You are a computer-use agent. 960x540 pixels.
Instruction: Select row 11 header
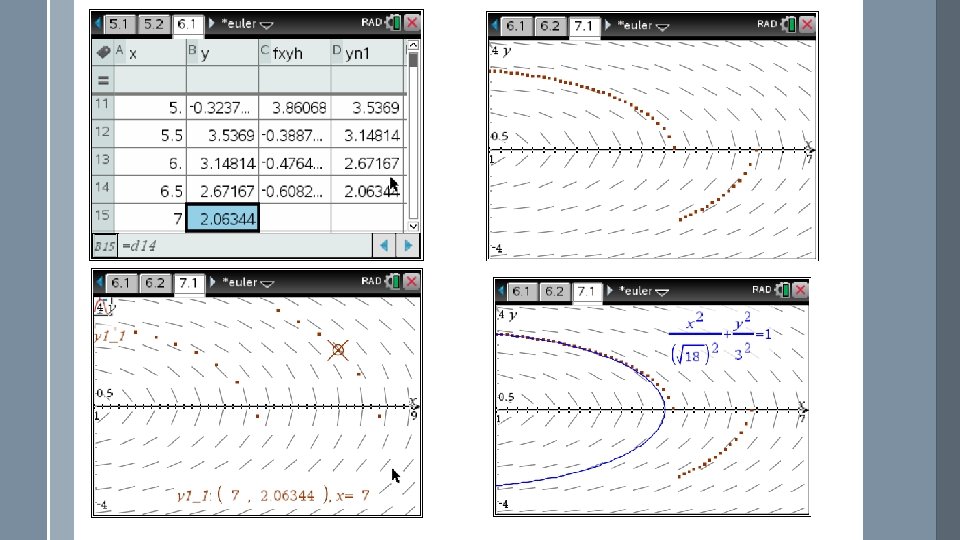coord(103,107)
